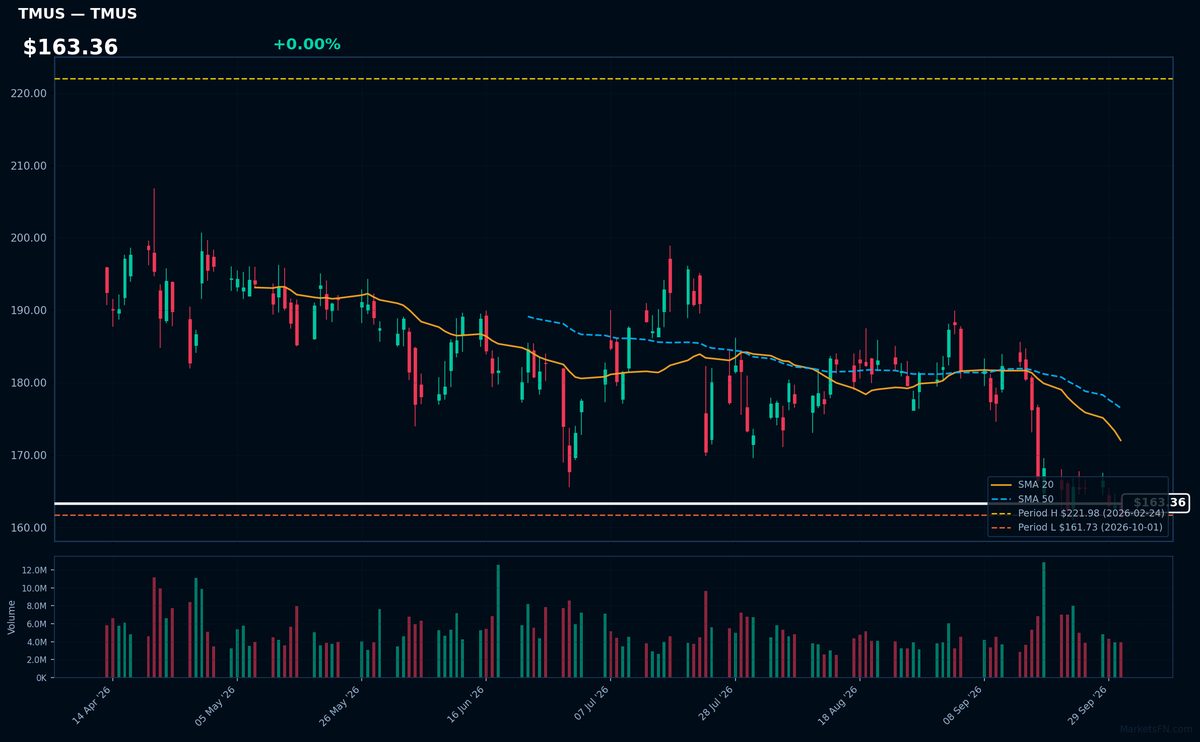Image resolution: width=1200 pixels, height=742 pixels.
Task: Click the 210.00 price axis label
Action: pyautogui.click(x=30, y=166)
